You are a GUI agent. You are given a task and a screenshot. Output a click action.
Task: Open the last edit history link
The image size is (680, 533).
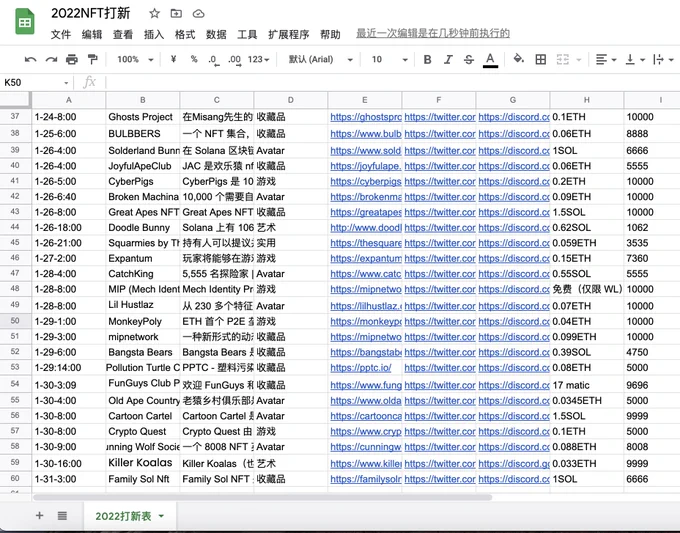pyautogui.click(x=433, y=33)
